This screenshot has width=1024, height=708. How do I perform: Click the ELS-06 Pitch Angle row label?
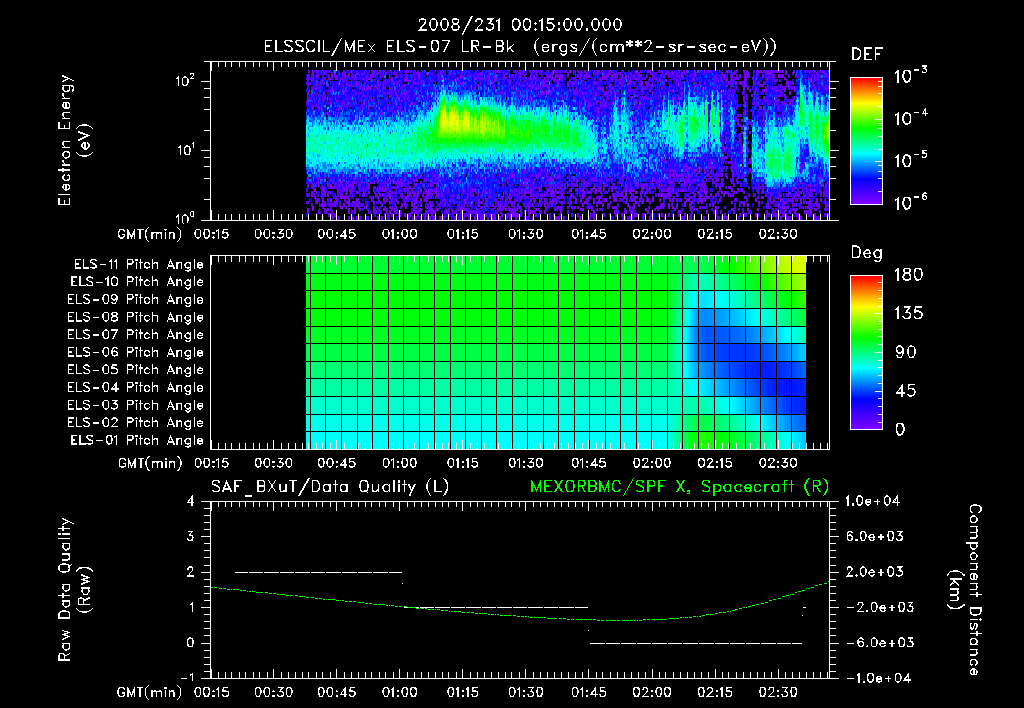coord(136,353)
